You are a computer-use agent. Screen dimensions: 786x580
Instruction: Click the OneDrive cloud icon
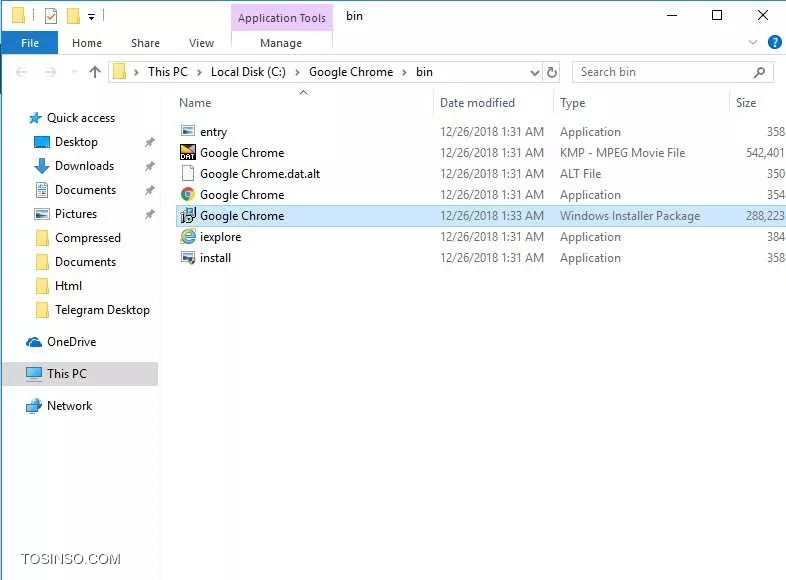pyautogui.click(x=34, y=342)
